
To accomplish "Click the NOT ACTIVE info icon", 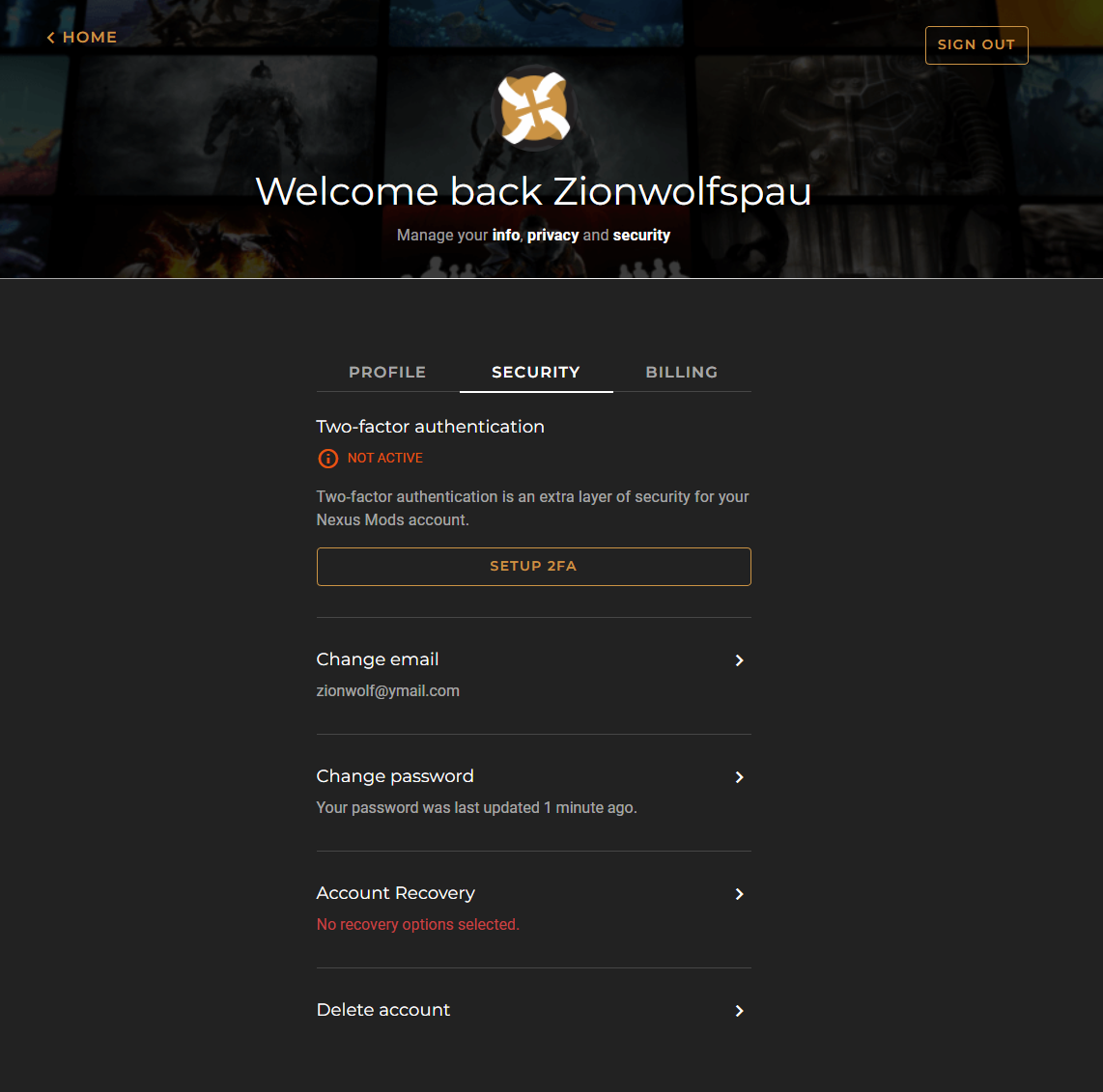I will (327, 459).
